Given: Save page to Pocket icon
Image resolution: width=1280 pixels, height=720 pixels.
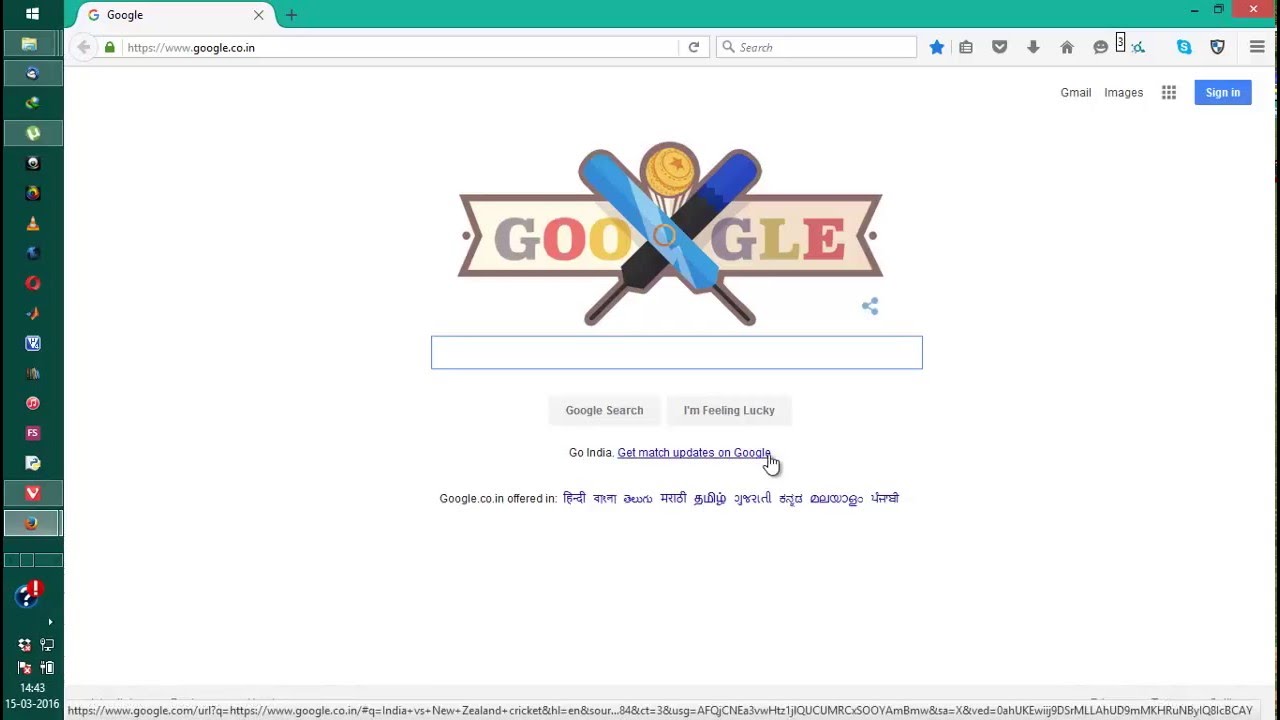Looking at the screenshot, I should [999, 47].
